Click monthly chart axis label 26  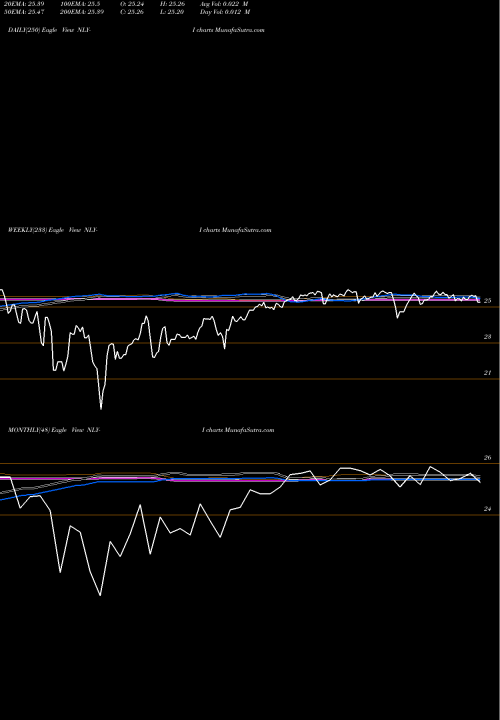click(x=487, y=458)
